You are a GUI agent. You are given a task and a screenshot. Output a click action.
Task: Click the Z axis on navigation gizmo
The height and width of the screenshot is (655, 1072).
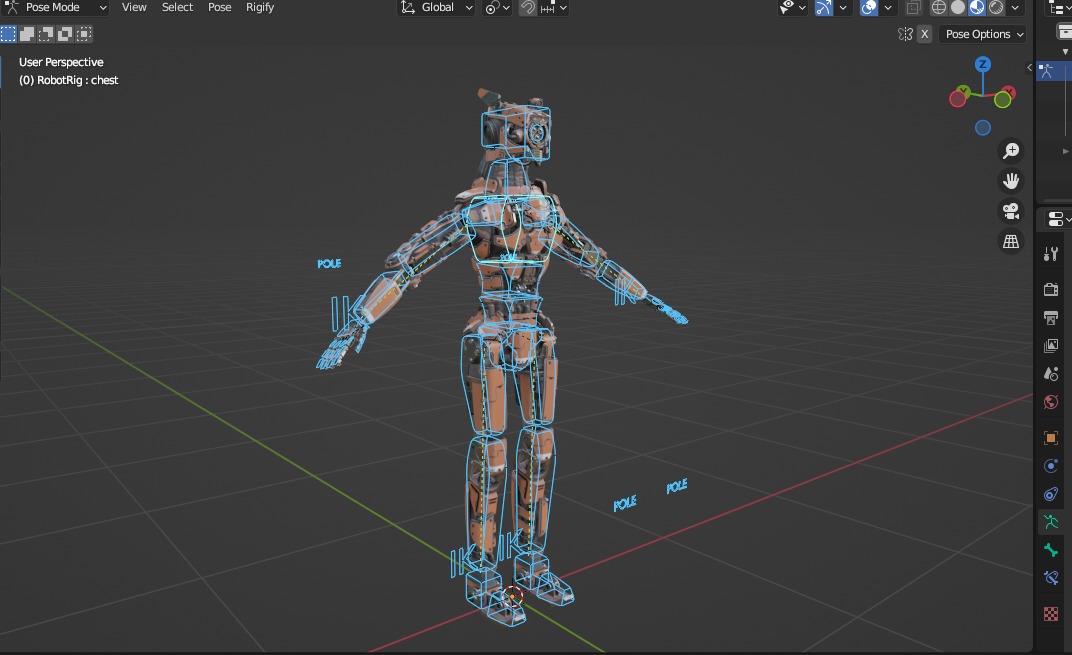pos(982,65)
